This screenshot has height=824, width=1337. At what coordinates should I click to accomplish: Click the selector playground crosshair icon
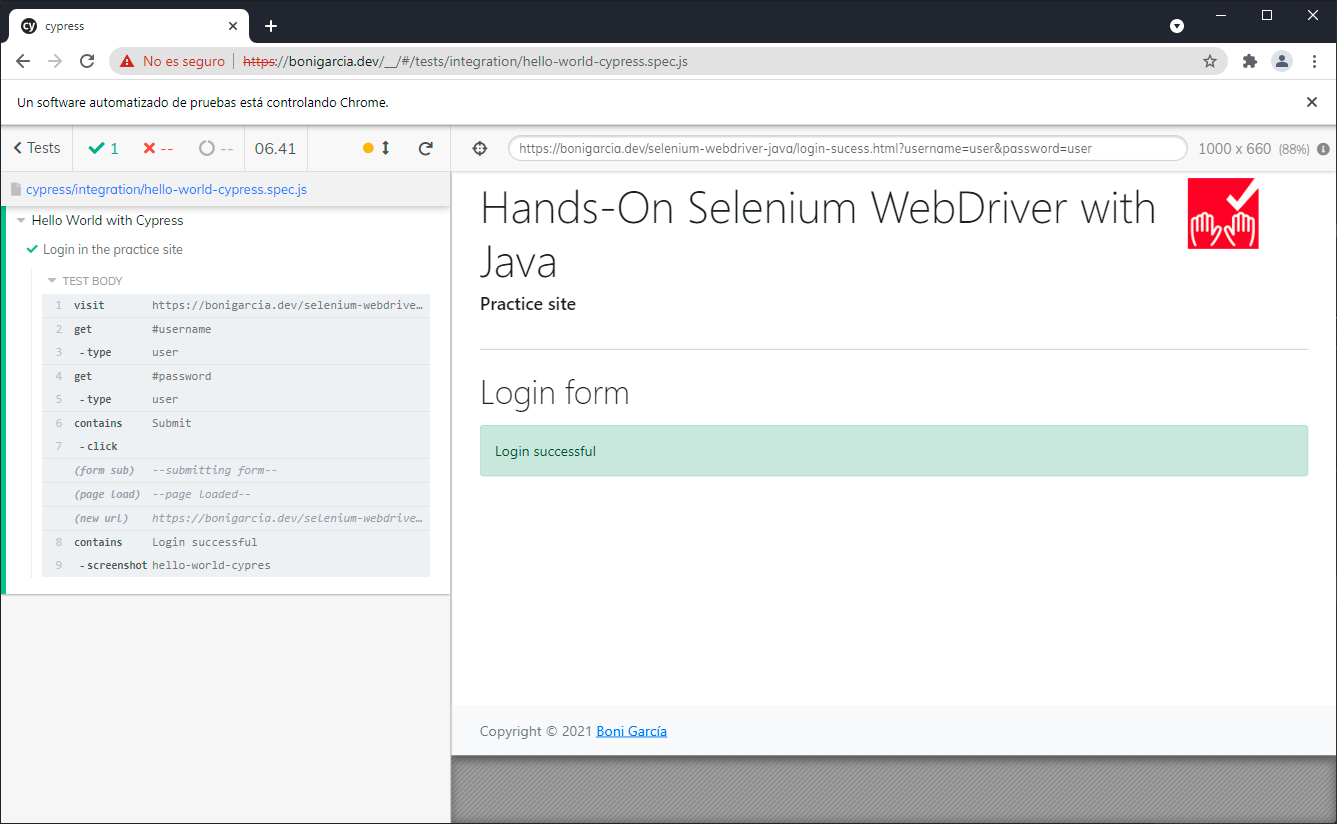[479, 149]
